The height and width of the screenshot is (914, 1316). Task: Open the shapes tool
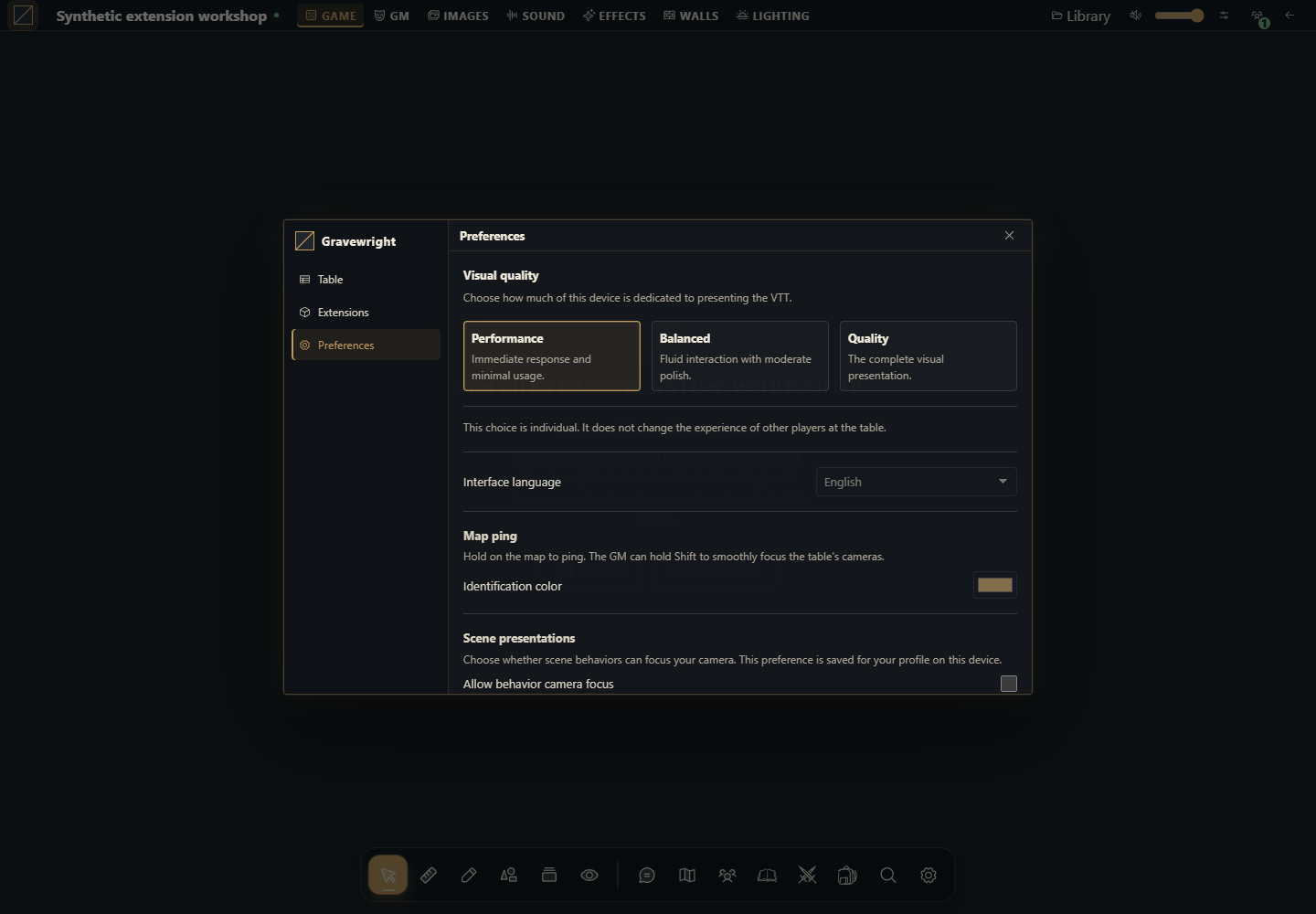click(x=509, y=875)
